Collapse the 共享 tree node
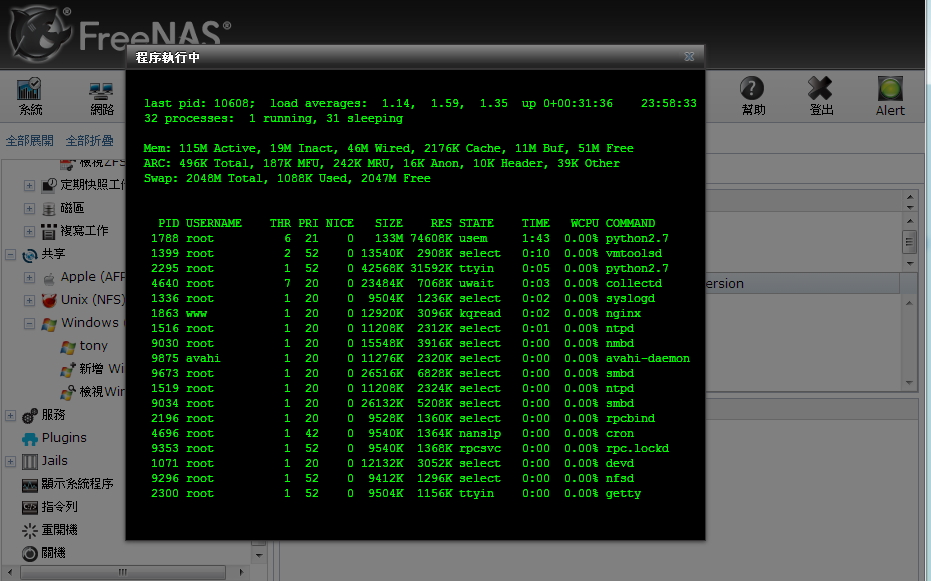The width and height of the screenshot is (931, 581). point(10,255)
